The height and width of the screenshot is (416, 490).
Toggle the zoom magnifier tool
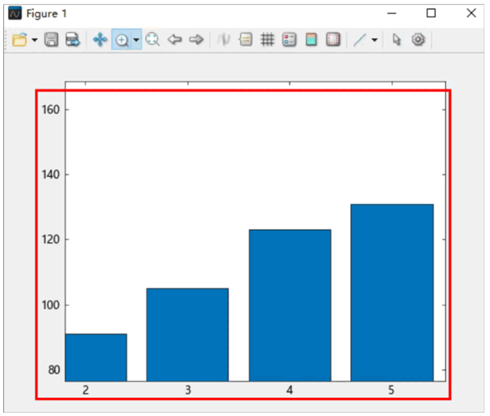pyautogui.click(x=122, y=40)
